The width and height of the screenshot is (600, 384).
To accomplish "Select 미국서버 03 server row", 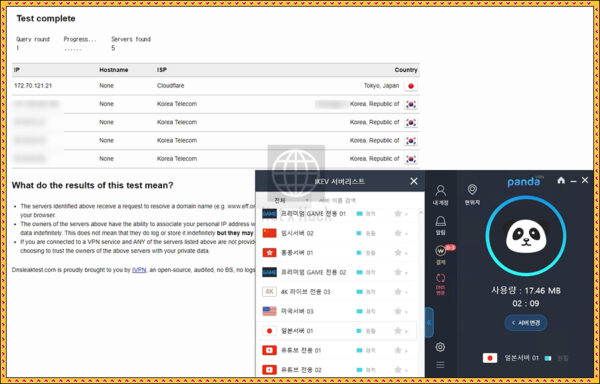I will [336, 311].
